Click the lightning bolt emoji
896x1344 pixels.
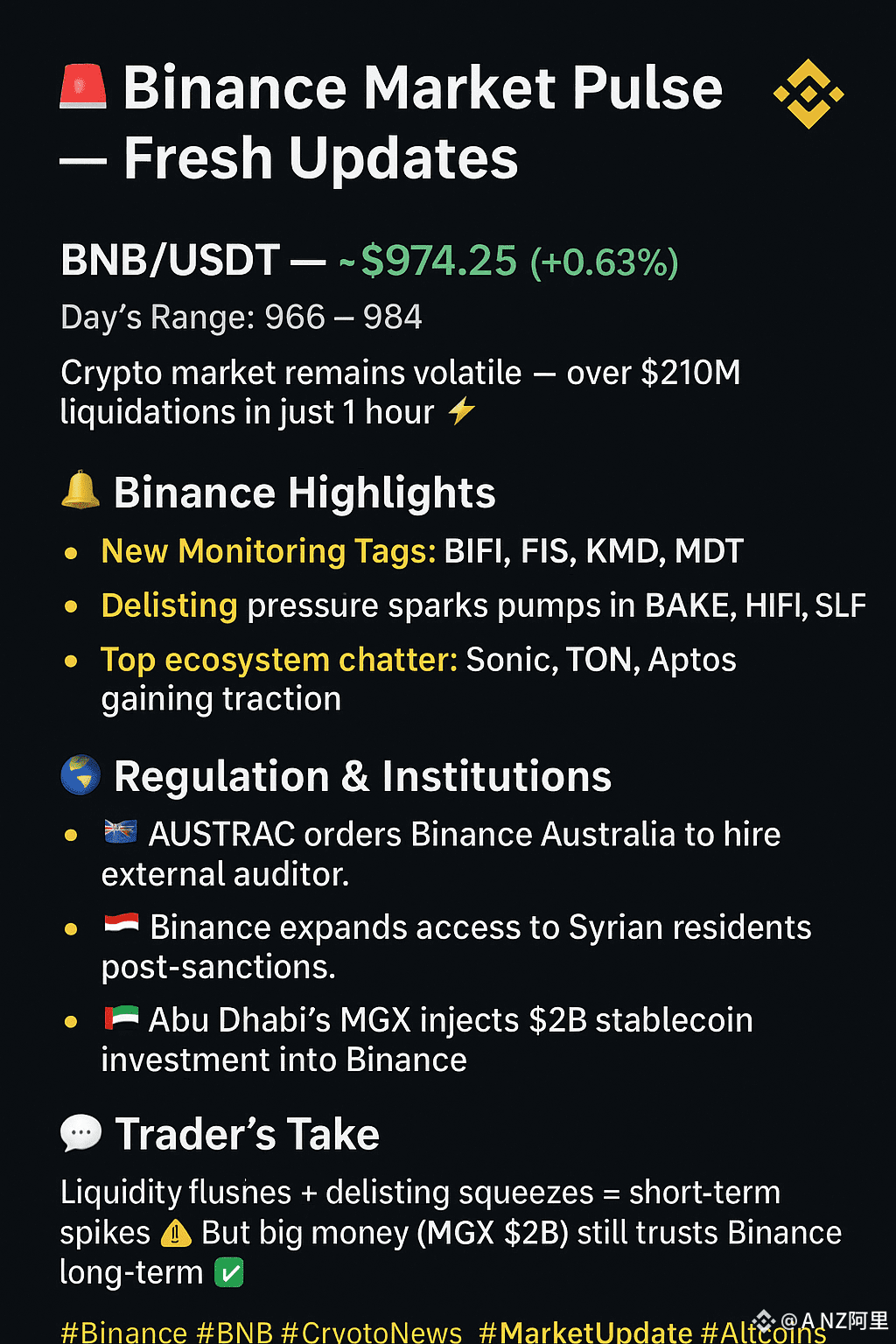pos(461,410)
